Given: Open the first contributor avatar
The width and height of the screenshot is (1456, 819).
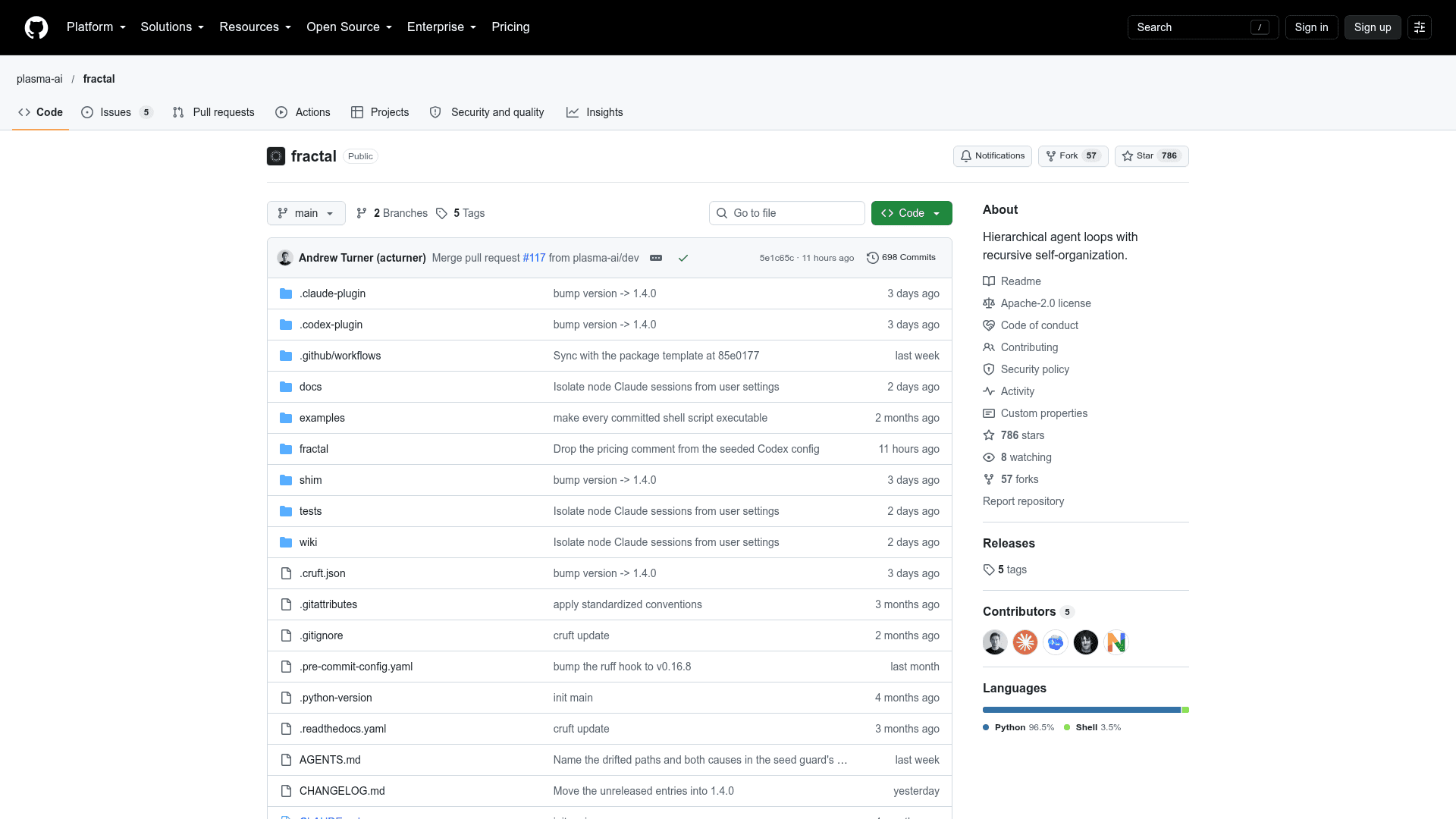Looking at the screenshot, I should click(995, 642).
